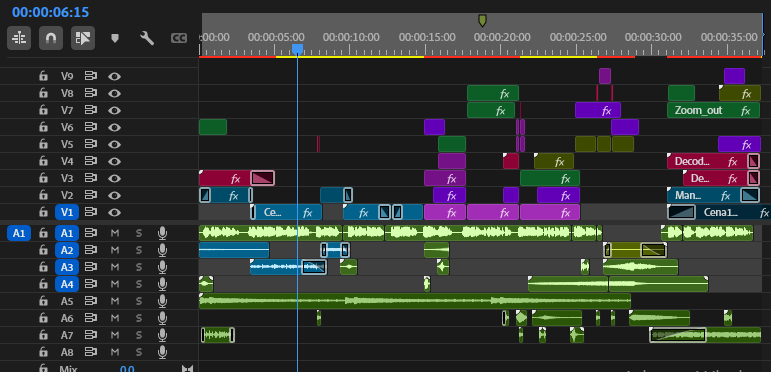Toggle V2 track lock
The image size is (771, 372).
43,196
